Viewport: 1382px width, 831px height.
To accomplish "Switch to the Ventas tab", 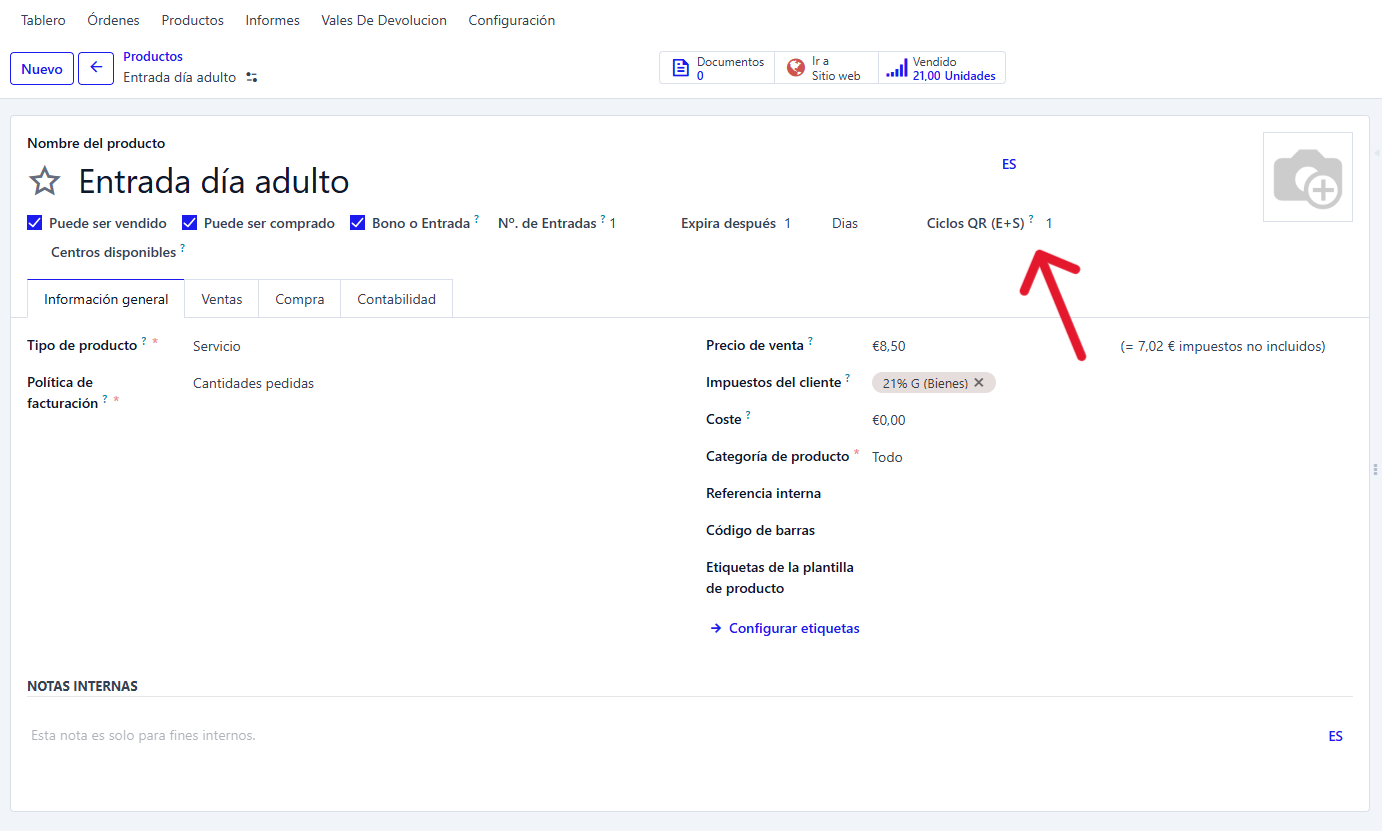I will [x=221, y=299].
